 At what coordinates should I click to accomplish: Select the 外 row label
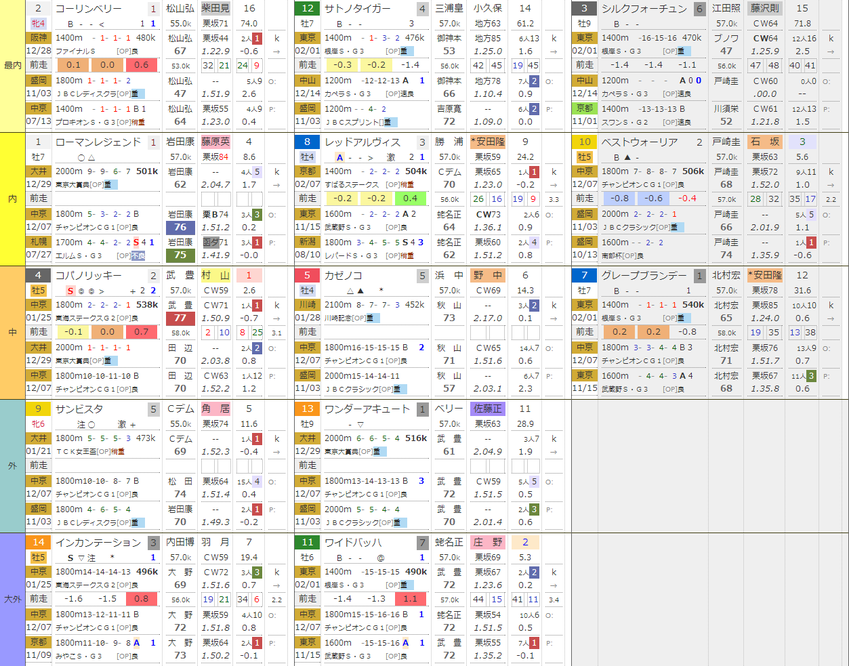pos(12,466)
